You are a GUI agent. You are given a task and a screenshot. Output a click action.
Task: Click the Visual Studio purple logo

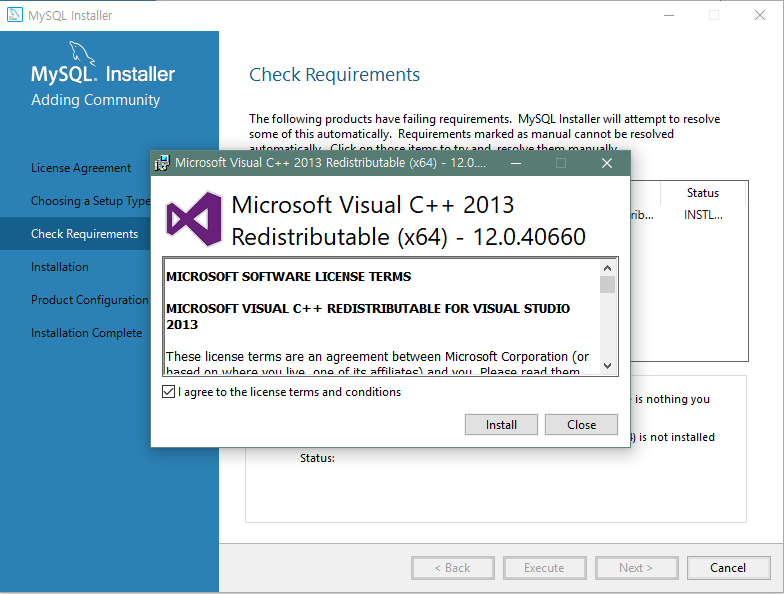(x=194, y=219)
